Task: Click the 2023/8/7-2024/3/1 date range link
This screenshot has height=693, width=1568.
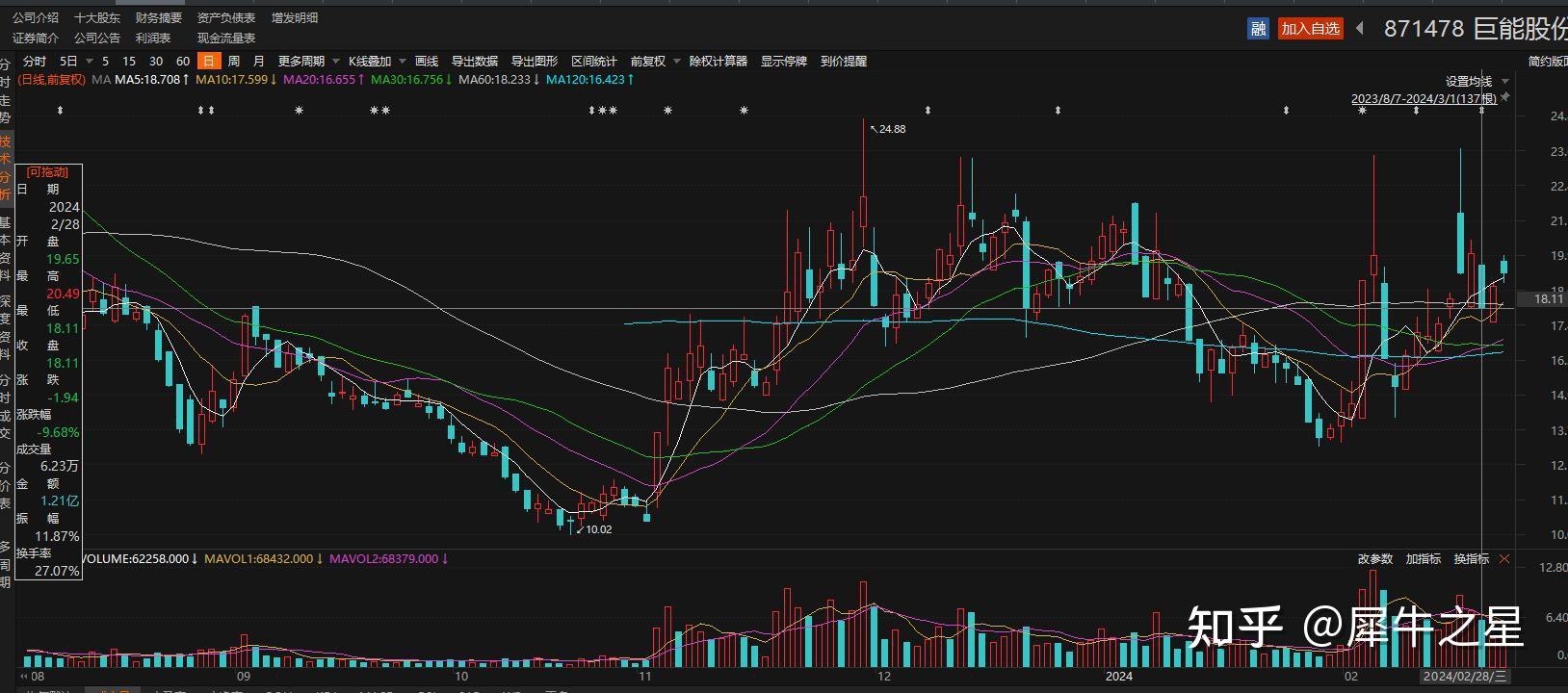Action: (1424, 99)
